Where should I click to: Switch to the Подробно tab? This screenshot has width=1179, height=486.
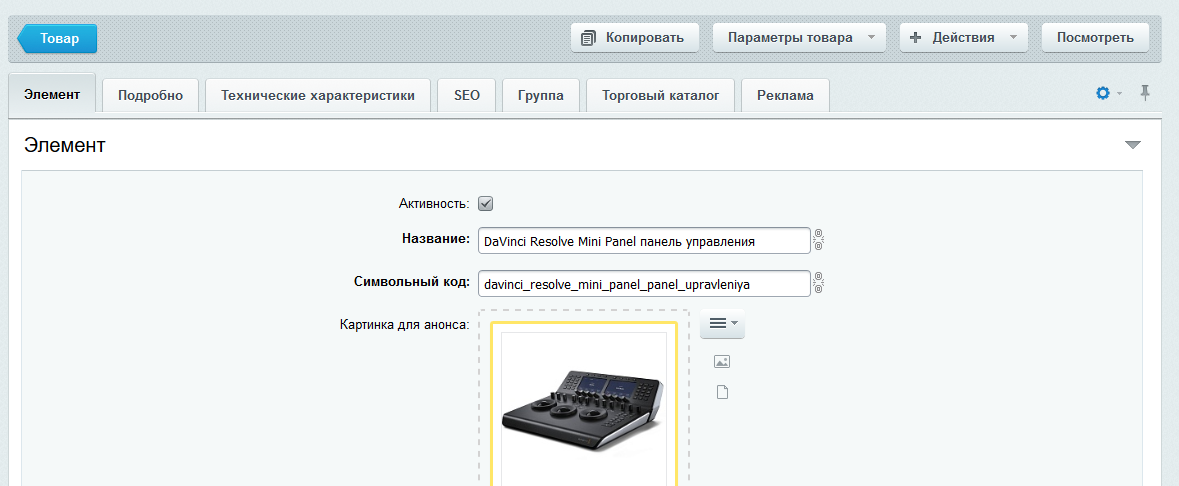click(x=150, y=96)
